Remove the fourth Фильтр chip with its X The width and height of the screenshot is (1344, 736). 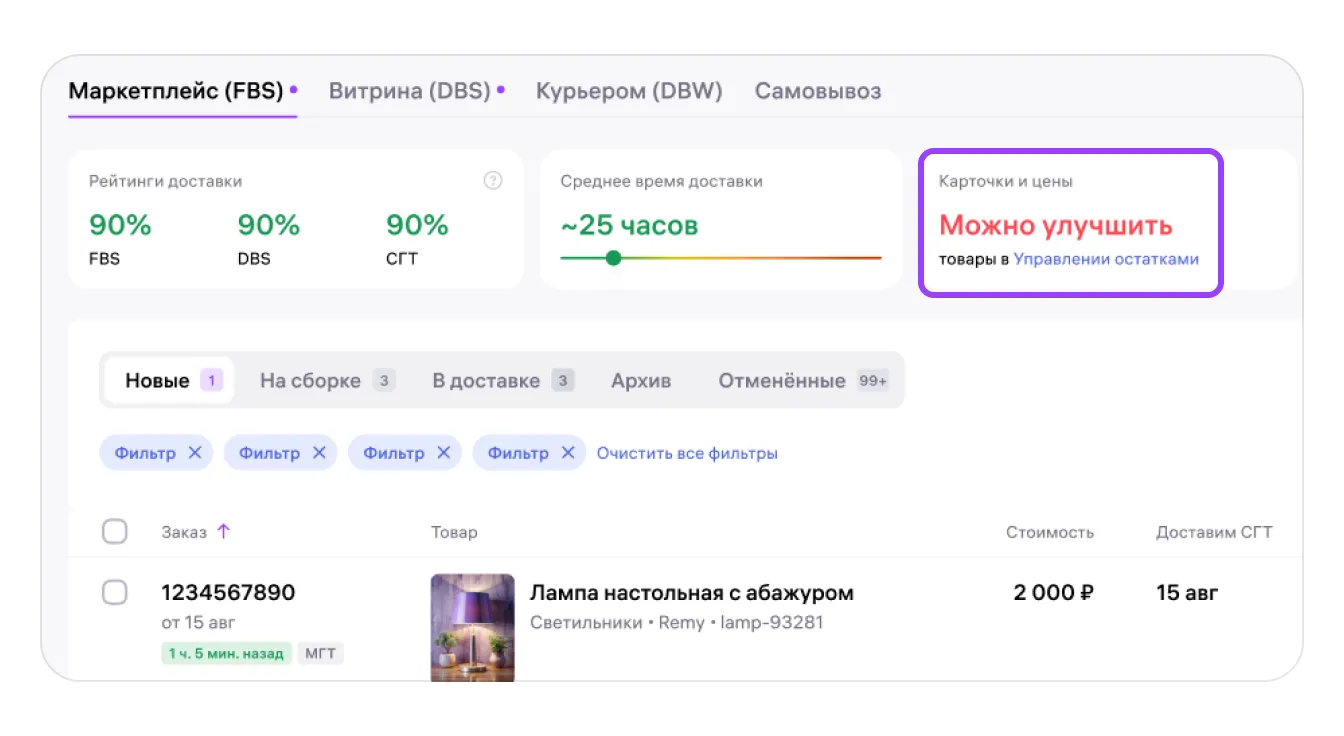(x=567, y=453)
